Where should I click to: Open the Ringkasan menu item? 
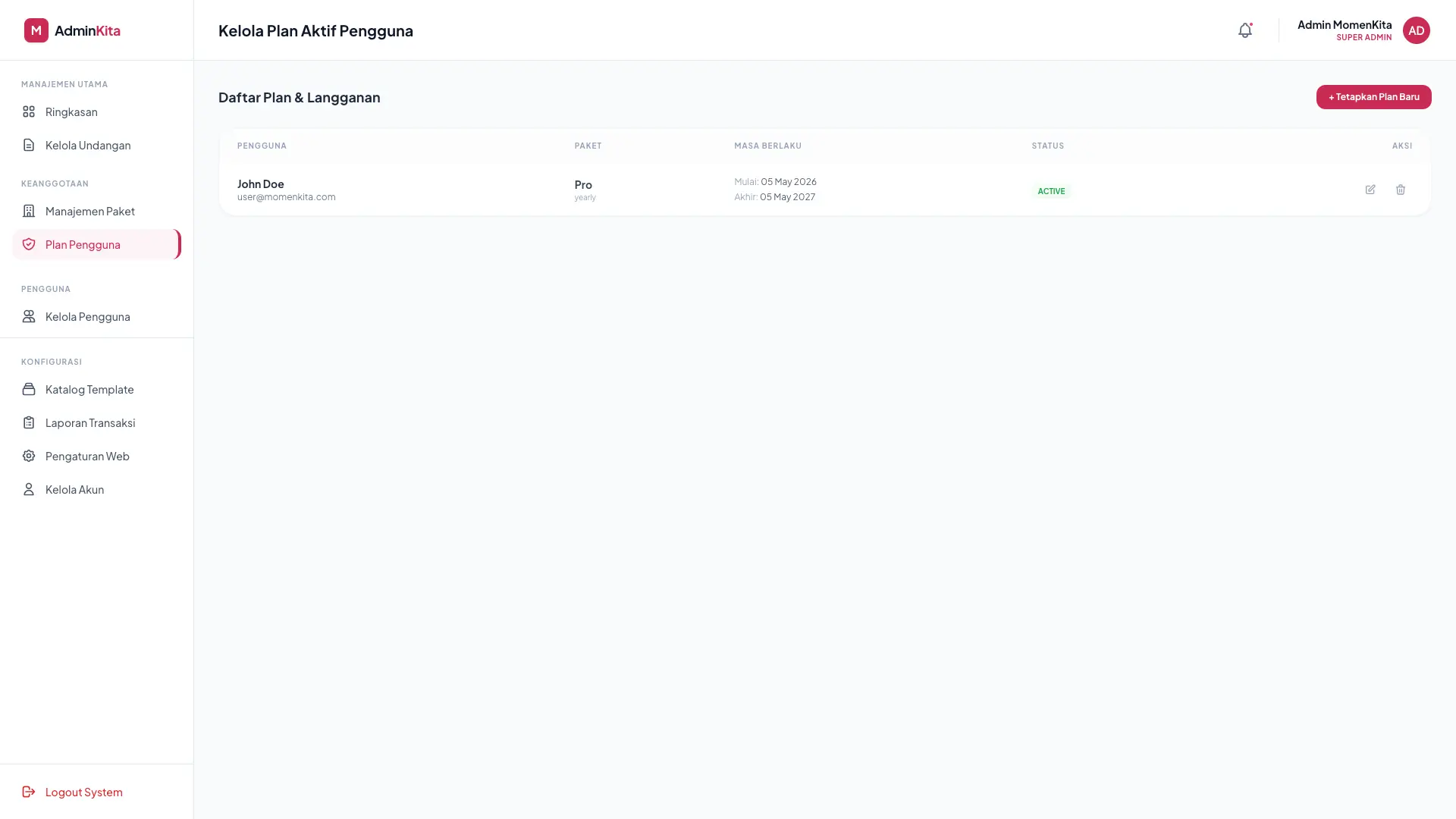tap(97, 111)
